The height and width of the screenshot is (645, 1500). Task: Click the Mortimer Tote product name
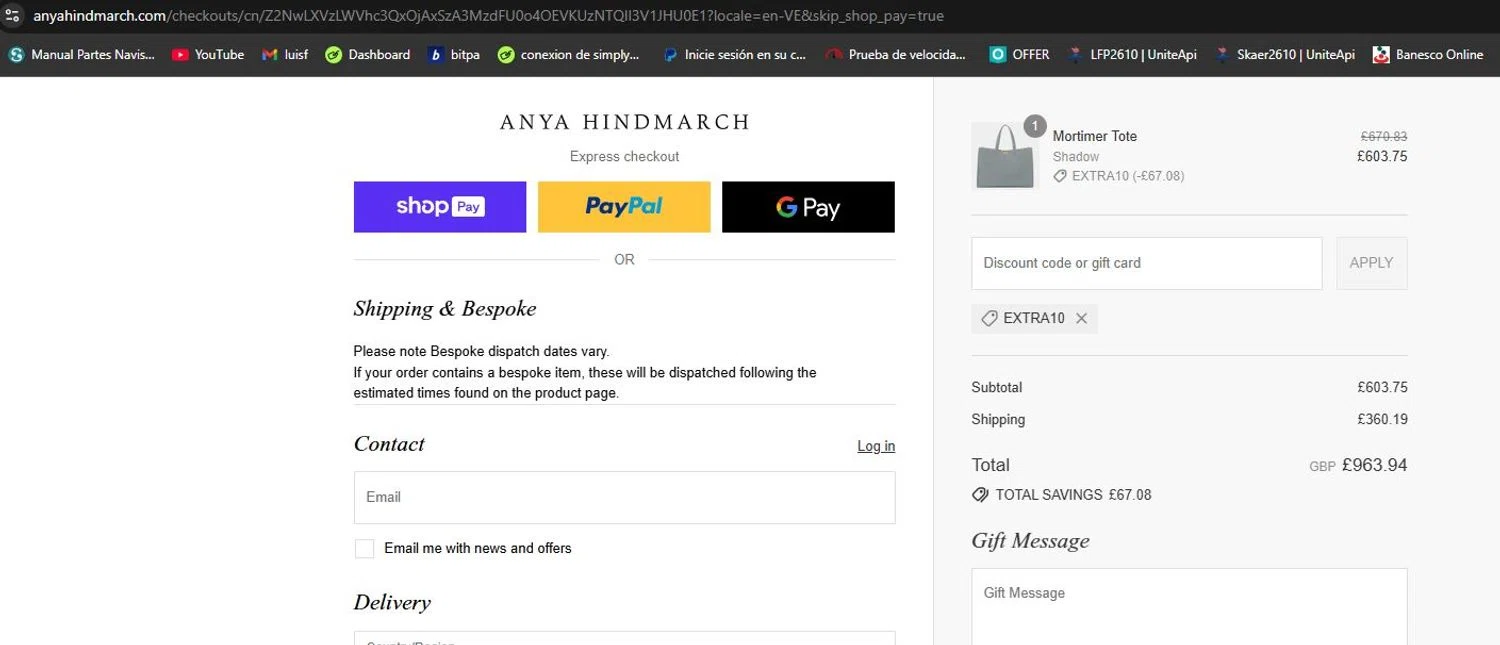[1094, 136]
